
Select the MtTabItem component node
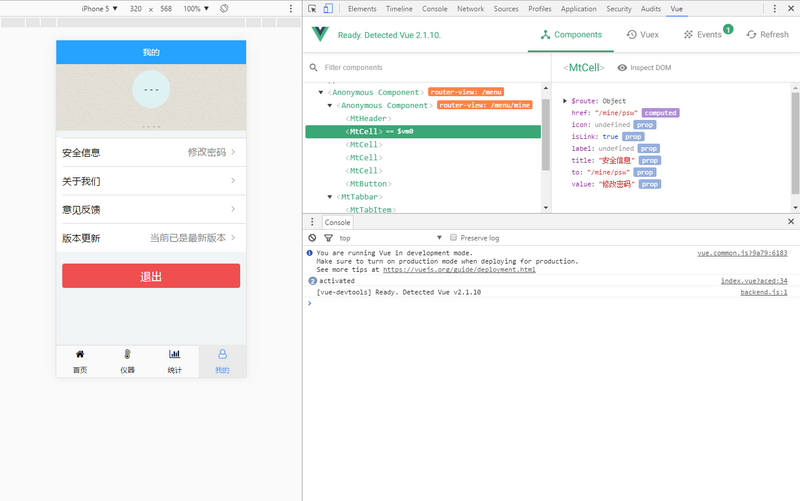(371, 210)
